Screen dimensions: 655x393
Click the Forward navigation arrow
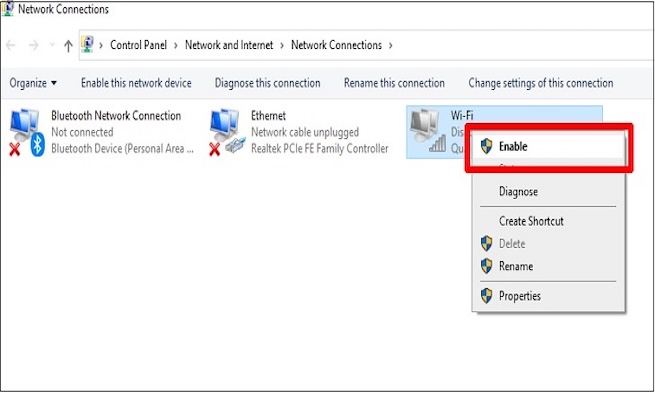point(33,45)
